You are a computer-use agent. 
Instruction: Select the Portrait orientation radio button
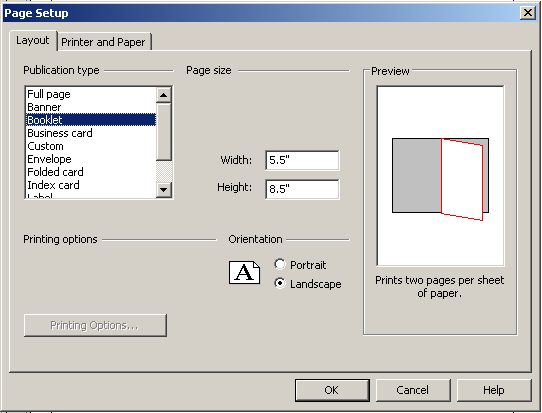(280, 264)
